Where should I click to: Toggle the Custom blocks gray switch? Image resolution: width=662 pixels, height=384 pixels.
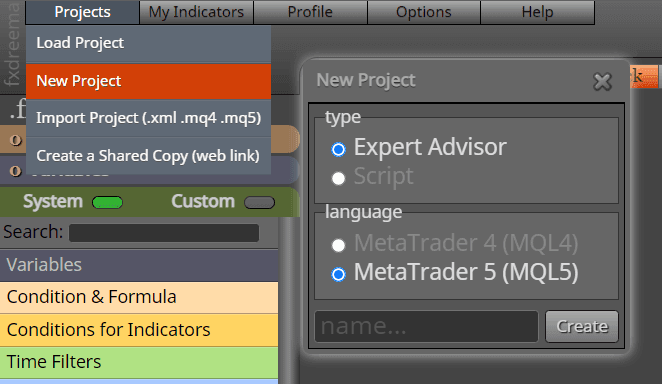259,203
